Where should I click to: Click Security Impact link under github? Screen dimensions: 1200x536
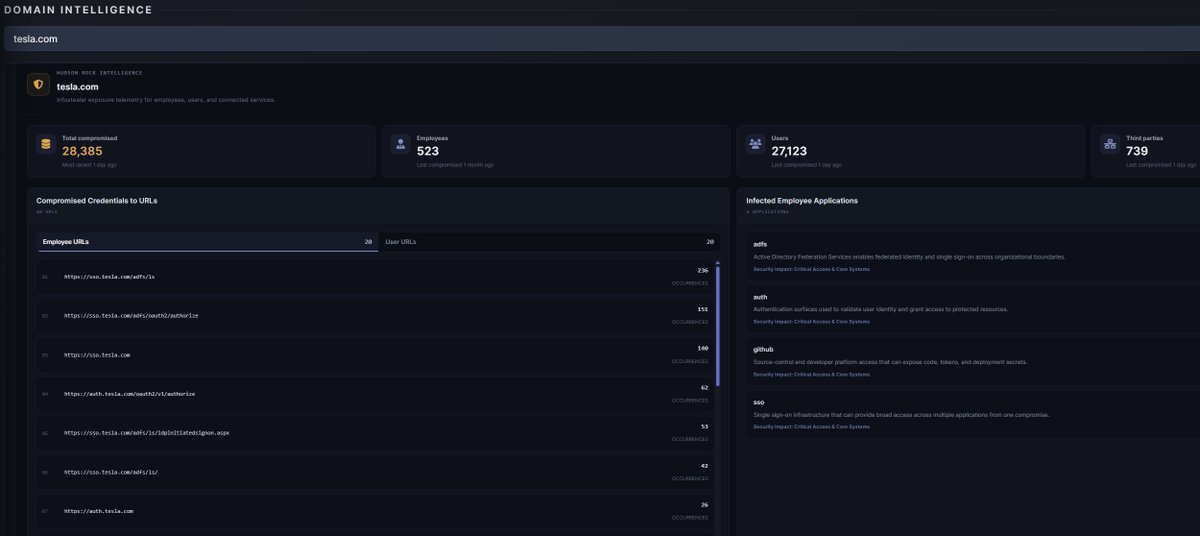[x=811, y=374]
